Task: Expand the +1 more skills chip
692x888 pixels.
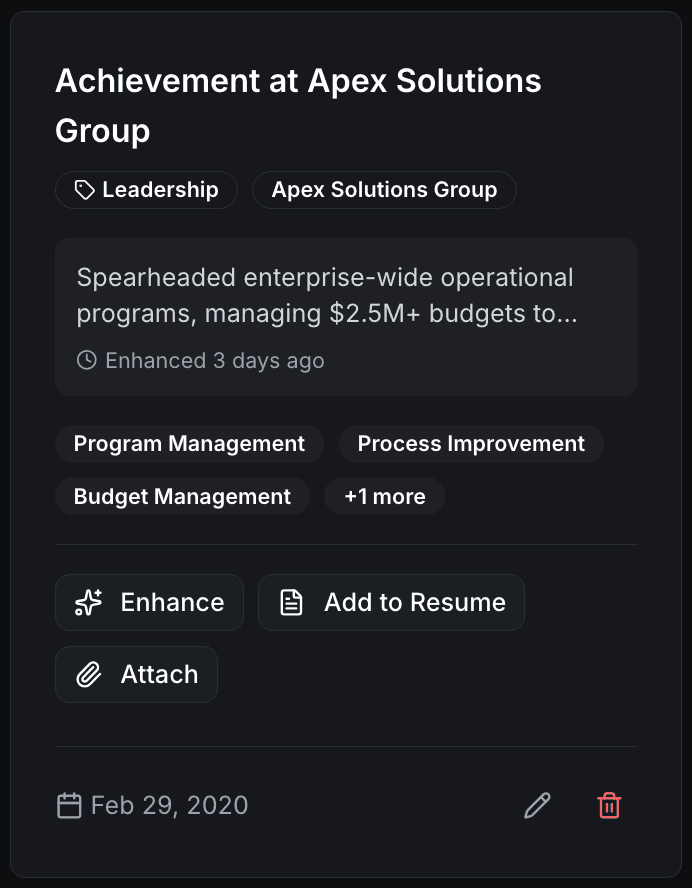Action: (384, 496)
